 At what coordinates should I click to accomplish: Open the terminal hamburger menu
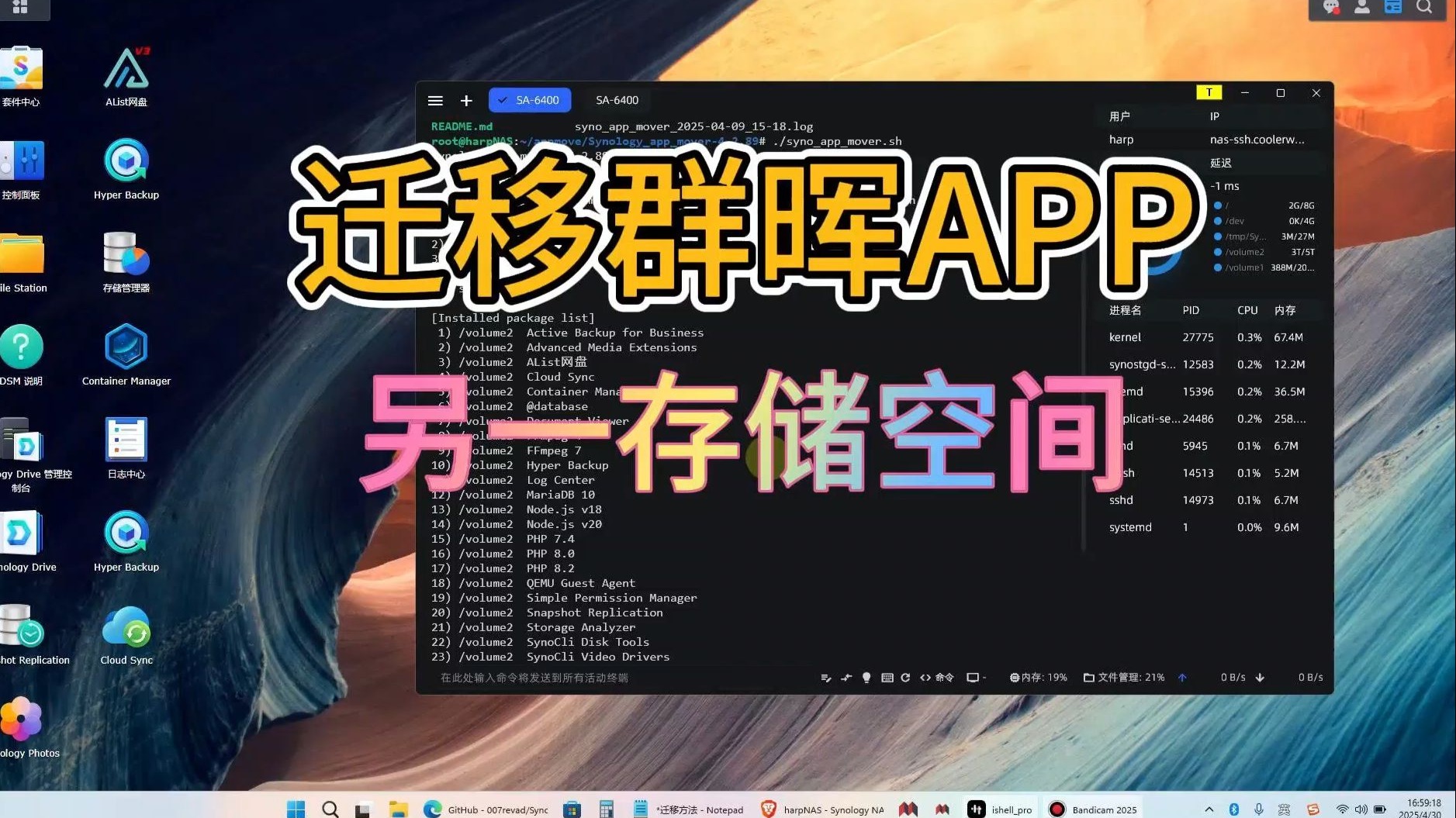pos(435,101)
